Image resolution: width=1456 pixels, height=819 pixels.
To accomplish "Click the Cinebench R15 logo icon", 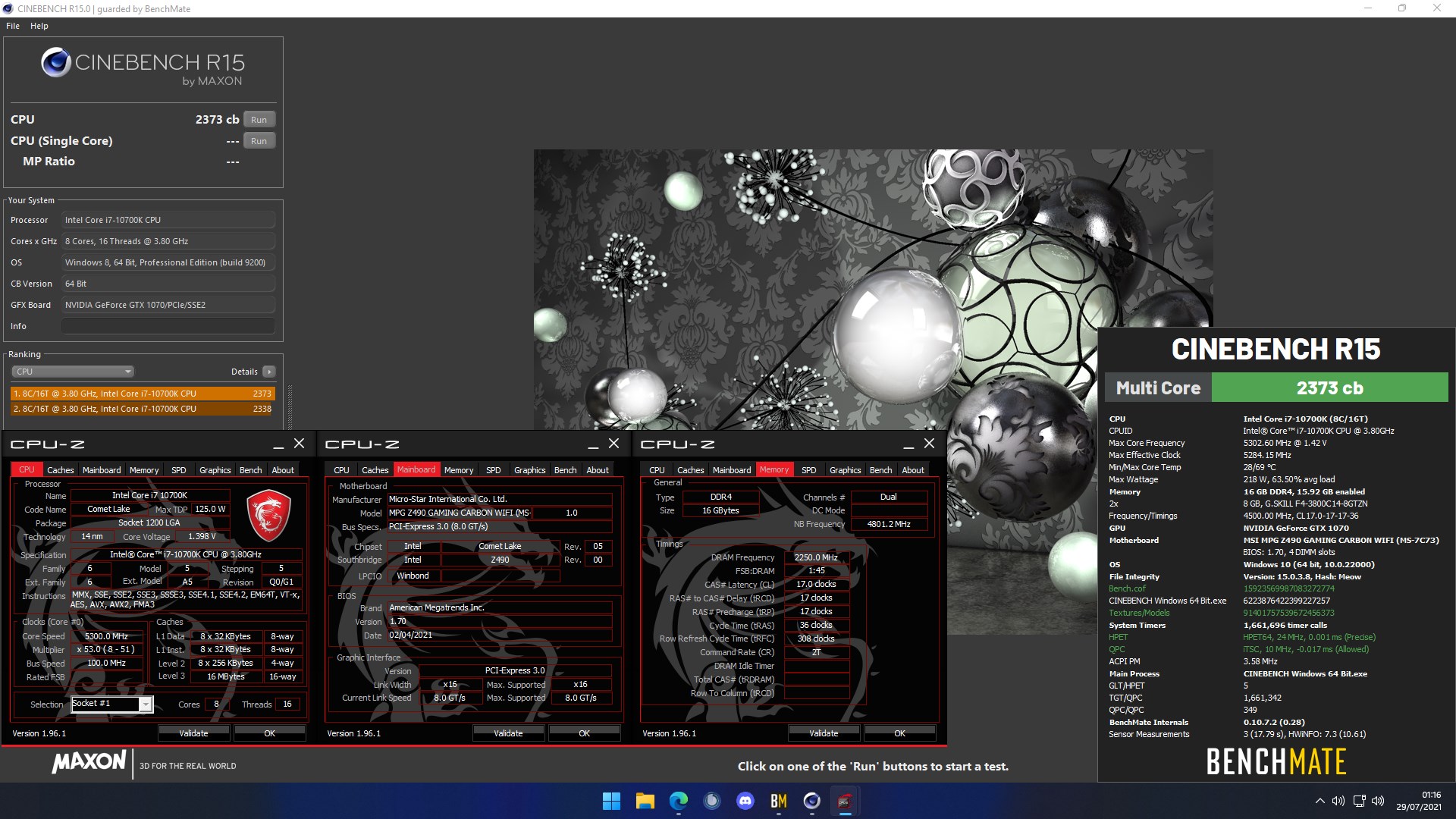I will click(x=56, y=63).
